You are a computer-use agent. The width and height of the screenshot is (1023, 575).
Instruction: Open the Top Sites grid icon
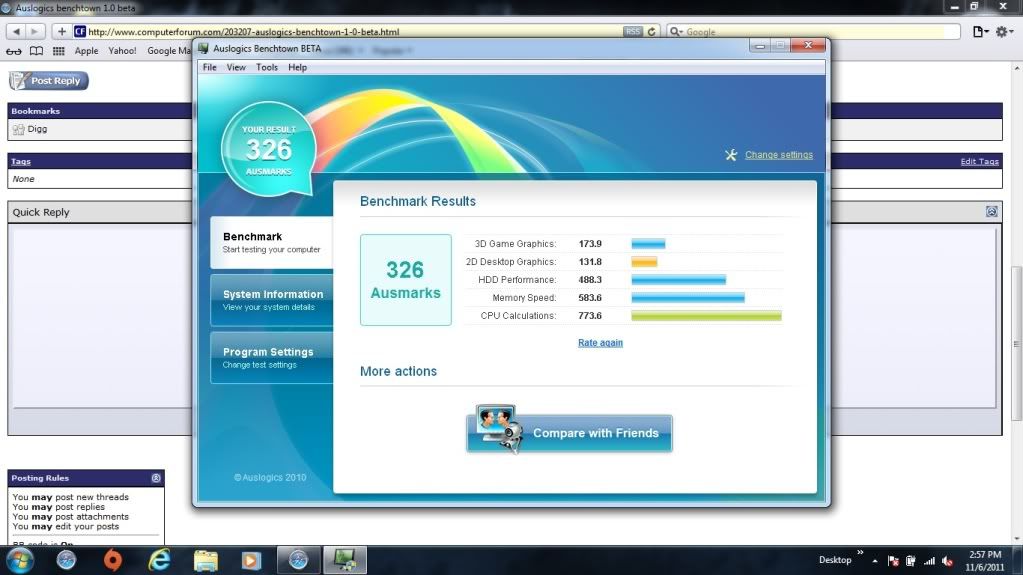59,50
